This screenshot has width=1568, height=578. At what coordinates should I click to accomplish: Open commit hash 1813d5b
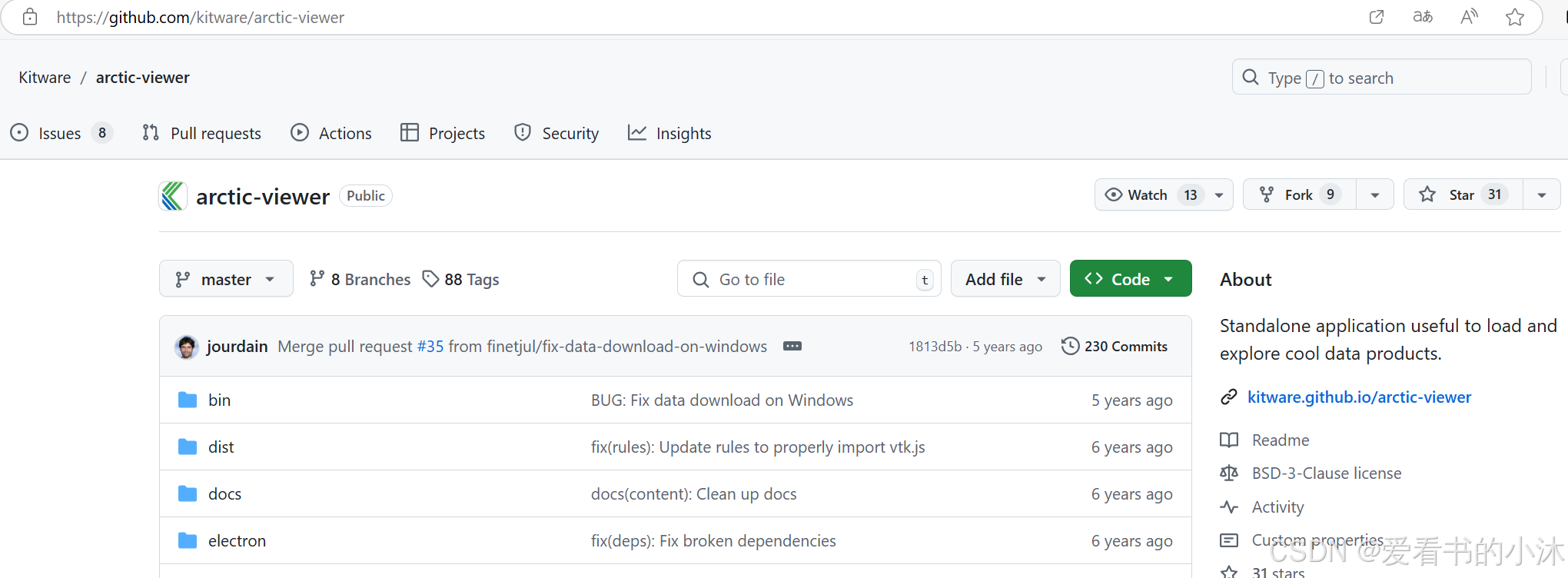(935, 346)
